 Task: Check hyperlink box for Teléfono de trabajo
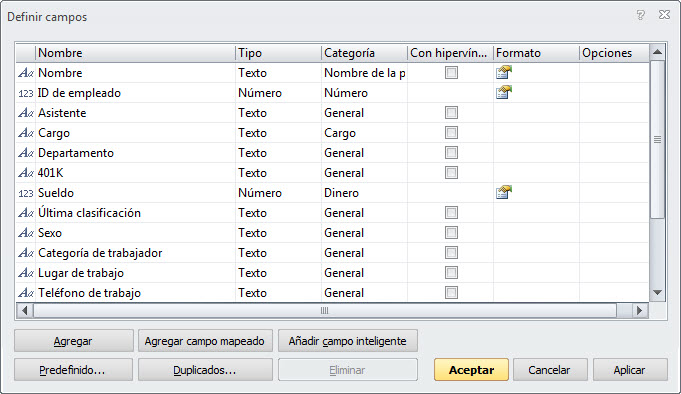pos(451,292)
